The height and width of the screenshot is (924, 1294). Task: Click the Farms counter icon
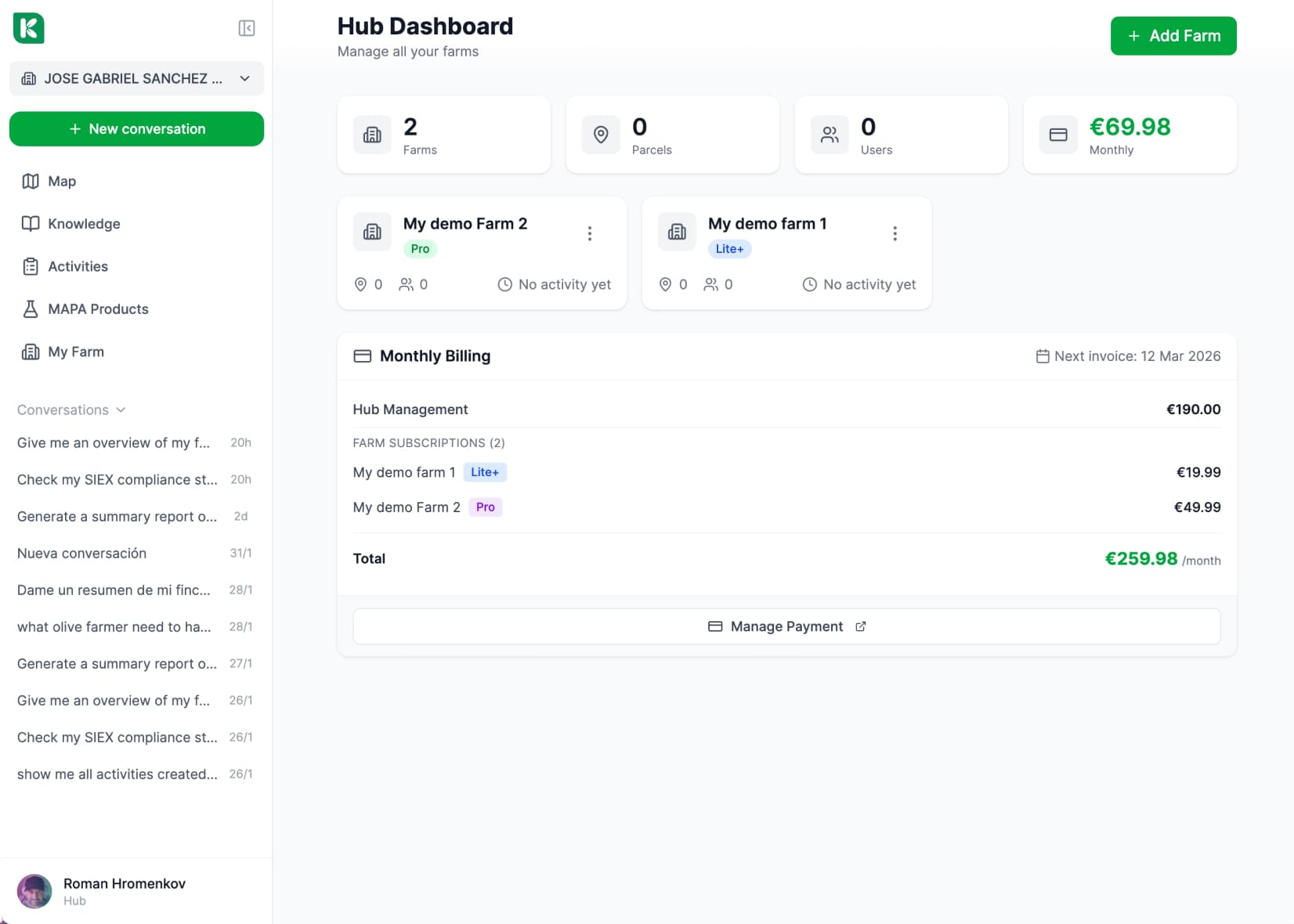click(372, 134)
